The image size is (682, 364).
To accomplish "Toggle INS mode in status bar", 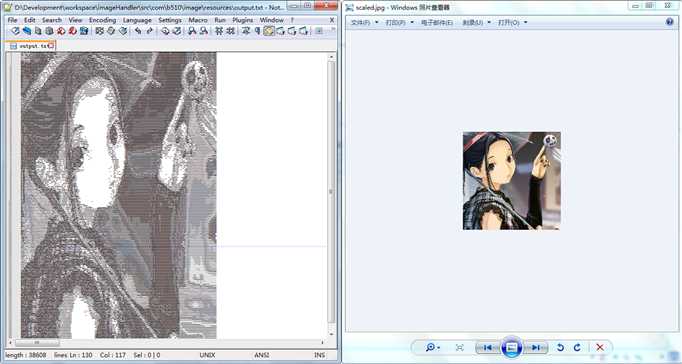I will pyautogui.click(x=319, y=355).
